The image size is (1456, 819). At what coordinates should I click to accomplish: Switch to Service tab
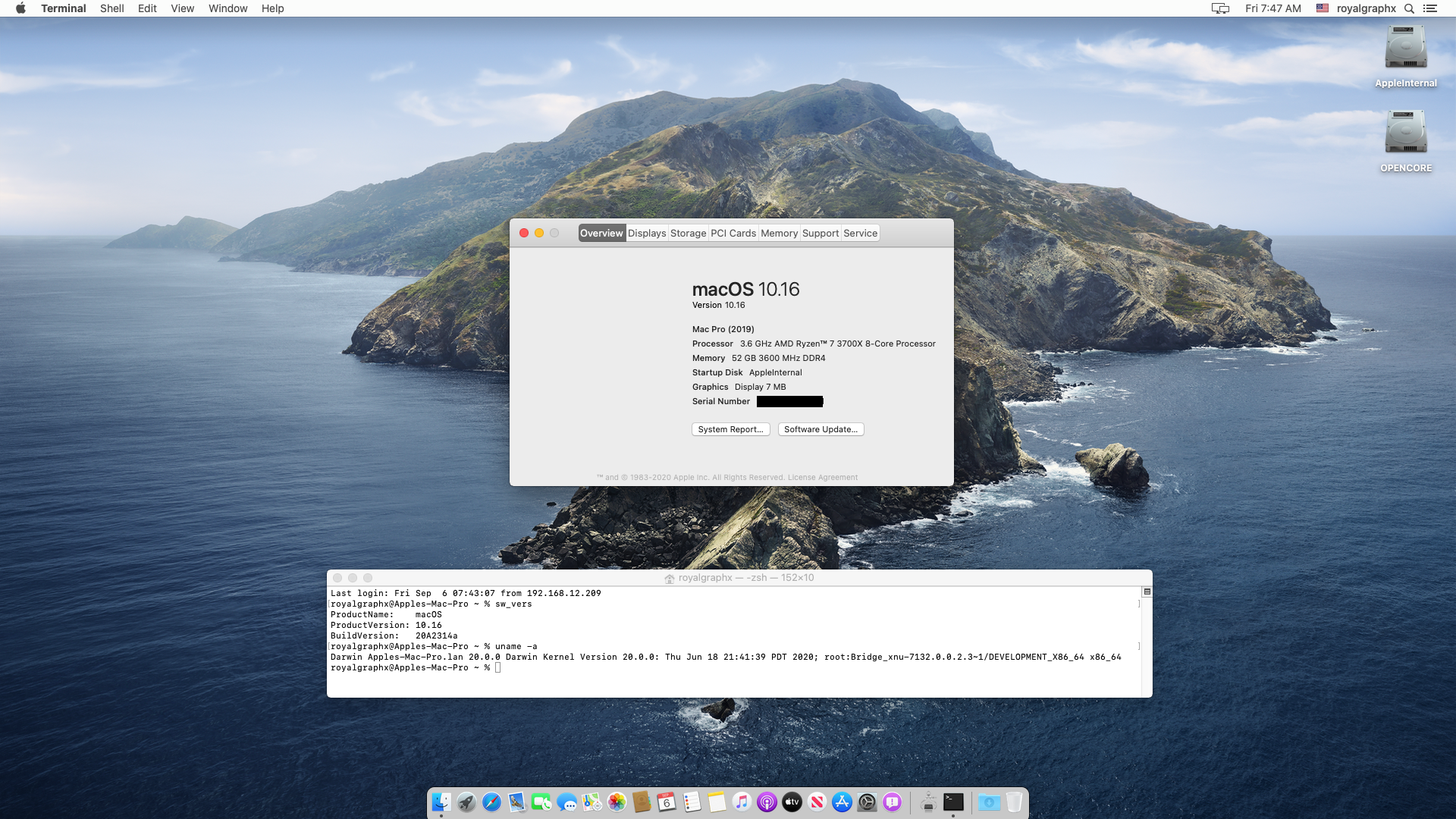tap(861, 233)
